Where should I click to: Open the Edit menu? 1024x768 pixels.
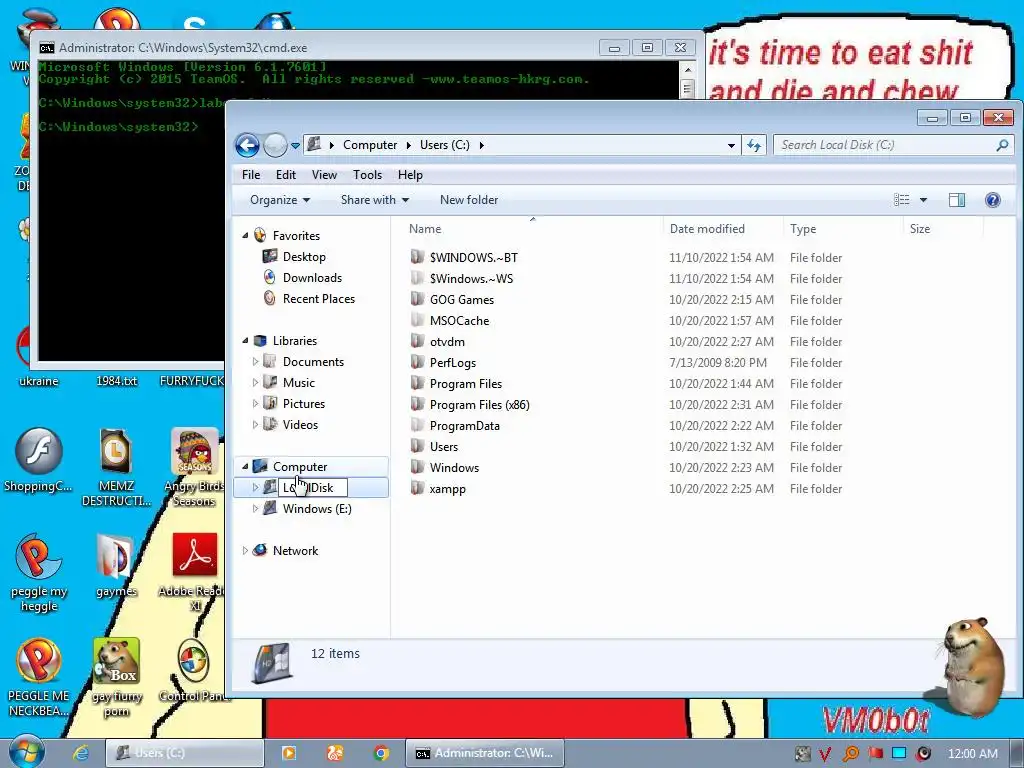285,175
